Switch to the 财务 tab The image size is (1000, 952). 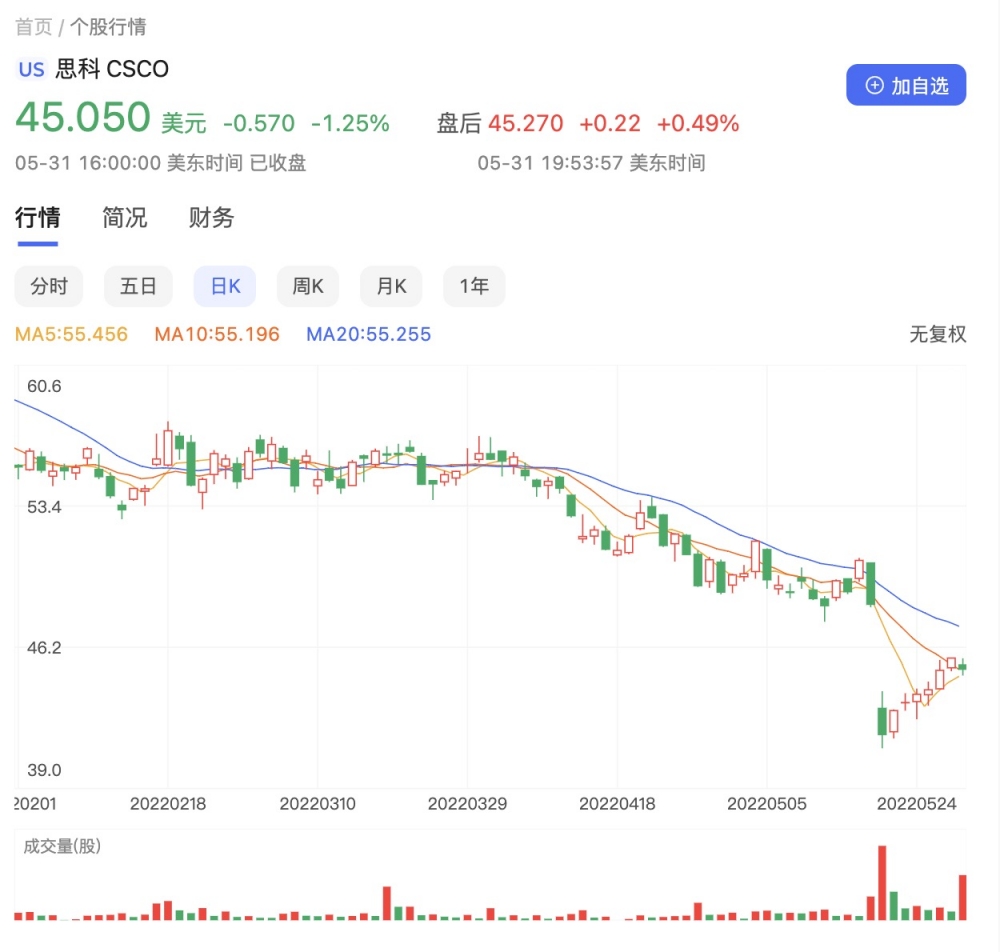(211, 217)
